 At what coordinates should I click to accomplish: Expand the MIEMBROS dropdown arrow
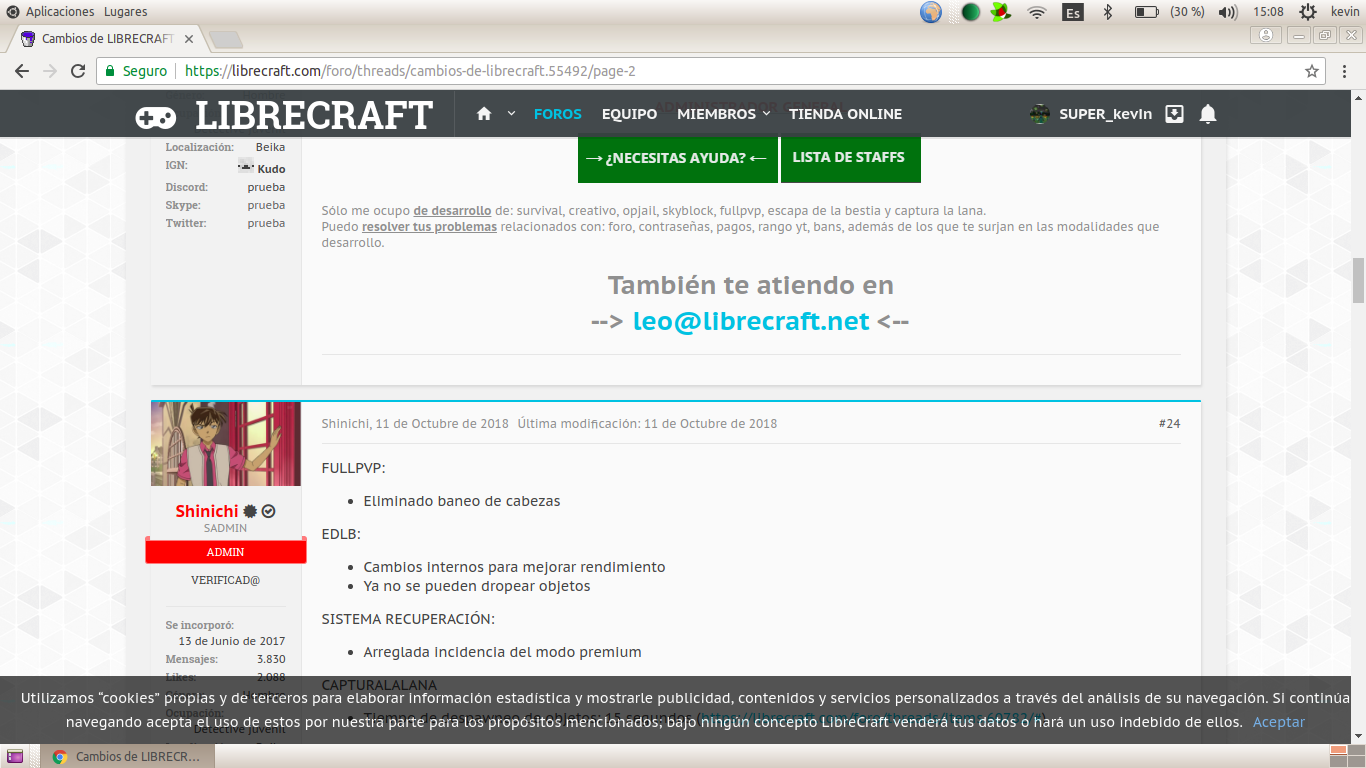point(767,114)
